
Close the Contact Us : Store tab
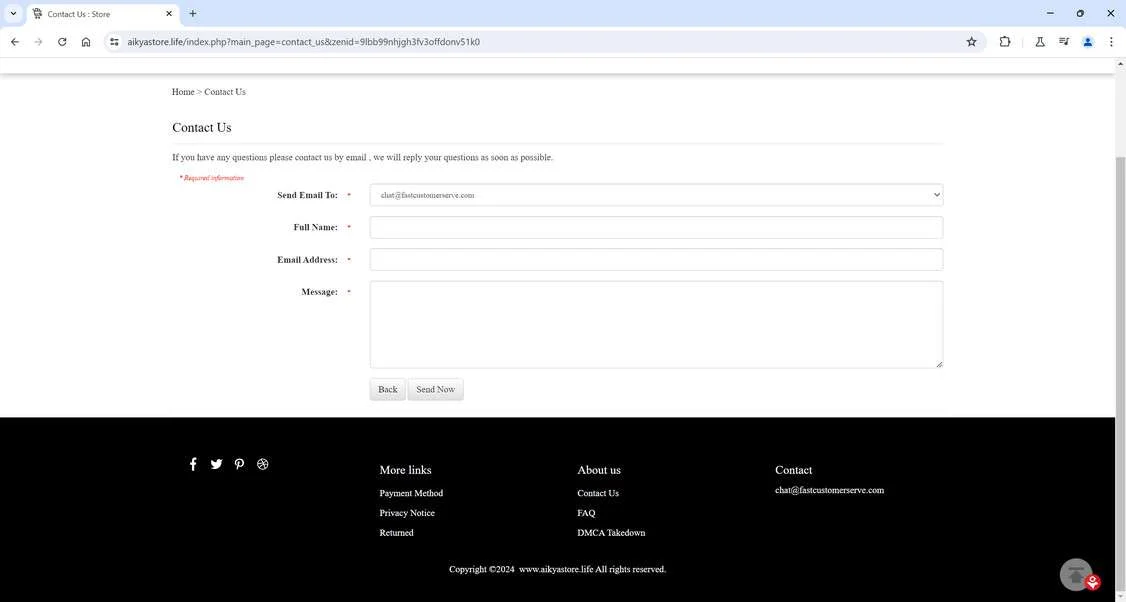[x=169, y=14]
